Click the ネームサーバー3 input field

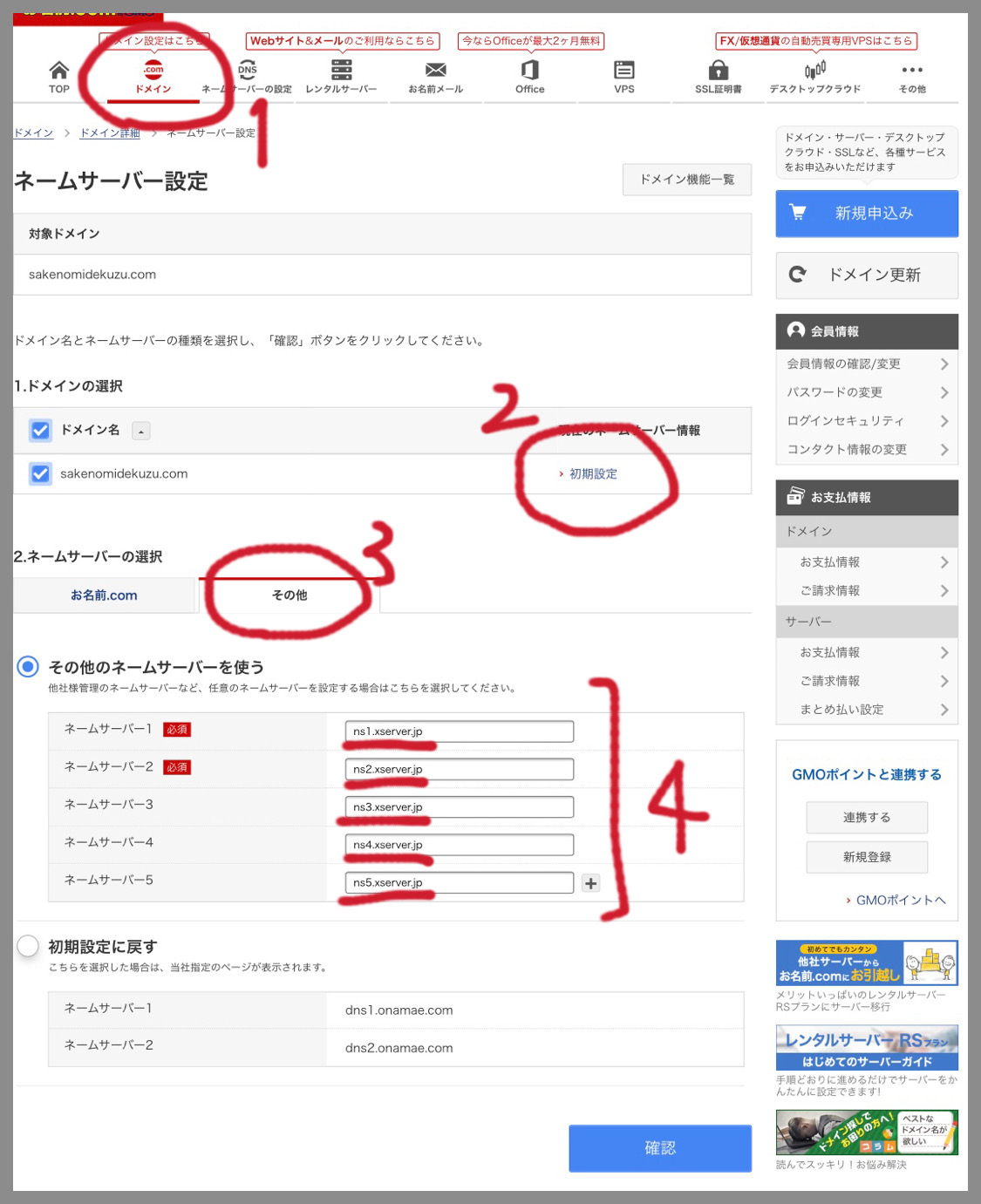460,807
